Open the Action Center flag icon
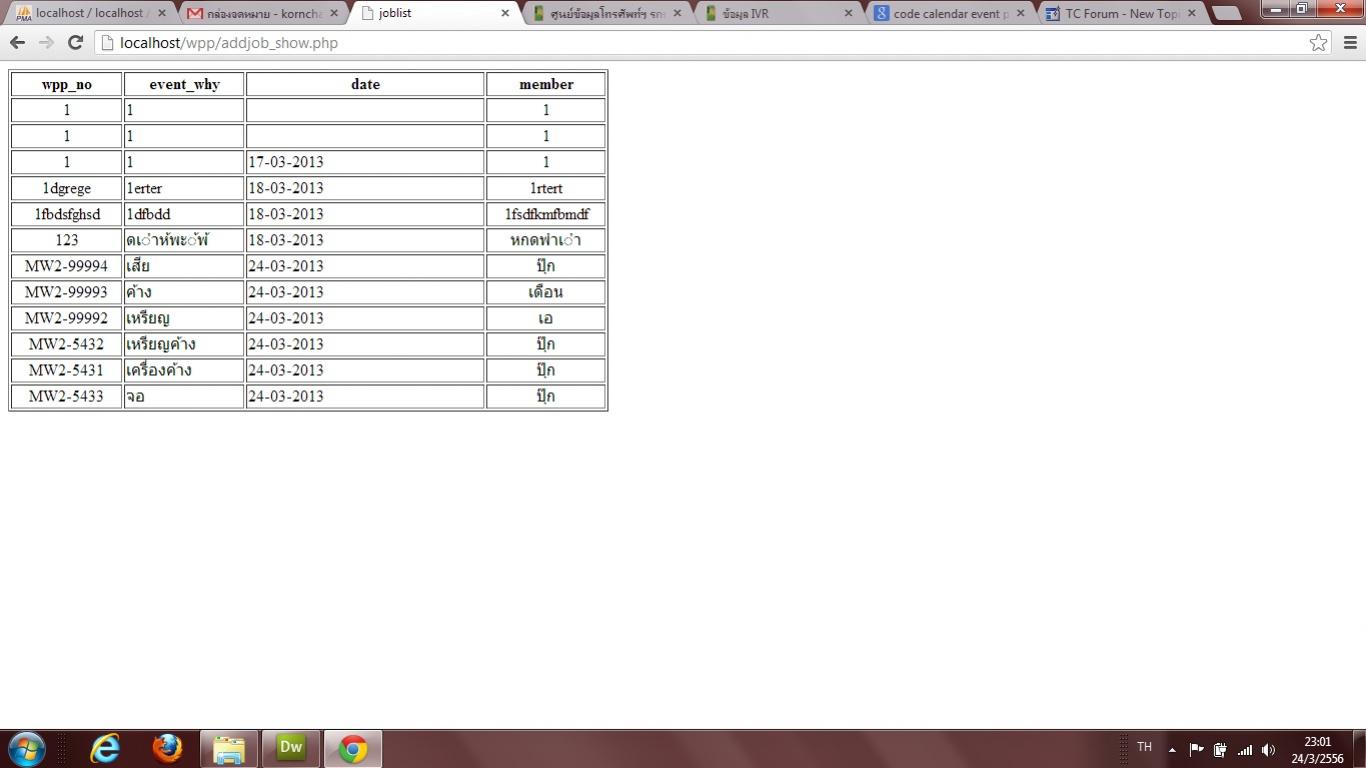 1196,750
